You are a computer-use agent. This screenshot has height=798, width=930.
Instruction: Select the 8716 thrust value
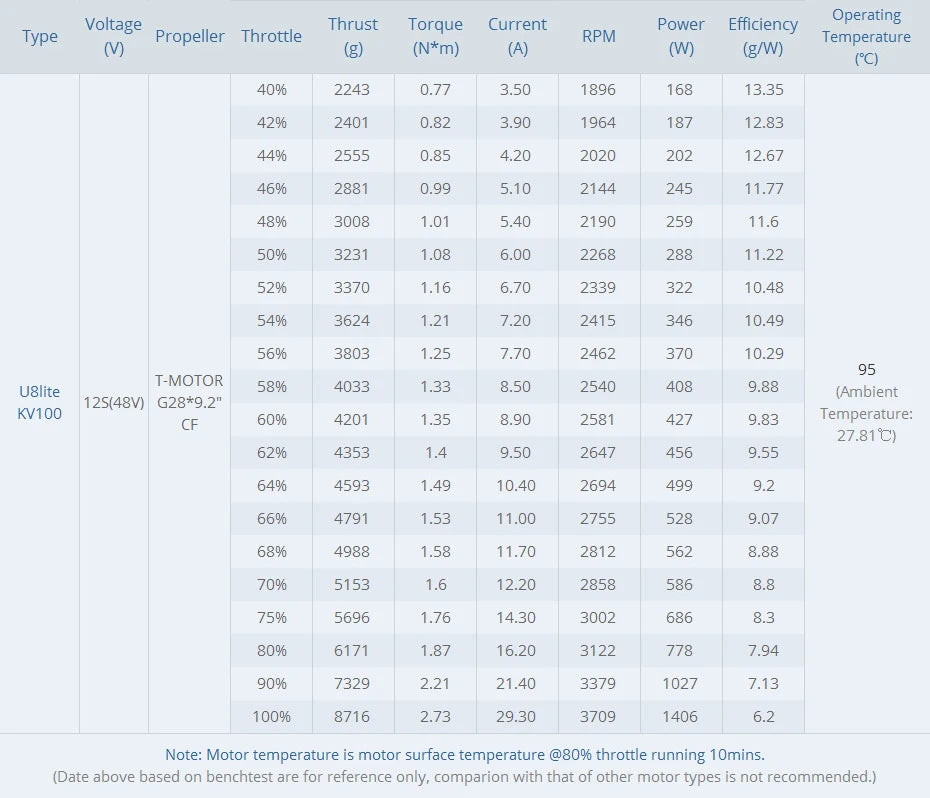(352, 716)
